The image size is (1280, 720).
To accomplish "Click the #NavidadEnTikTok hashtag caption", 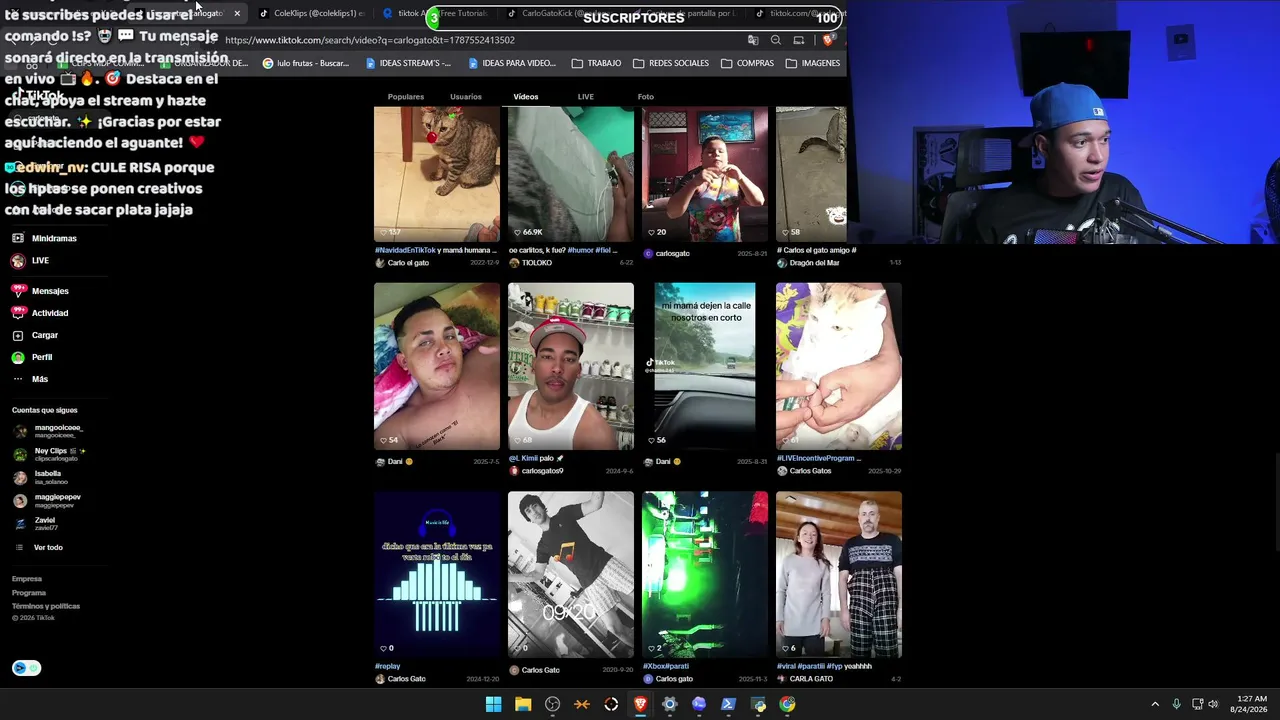I will 406,250.
